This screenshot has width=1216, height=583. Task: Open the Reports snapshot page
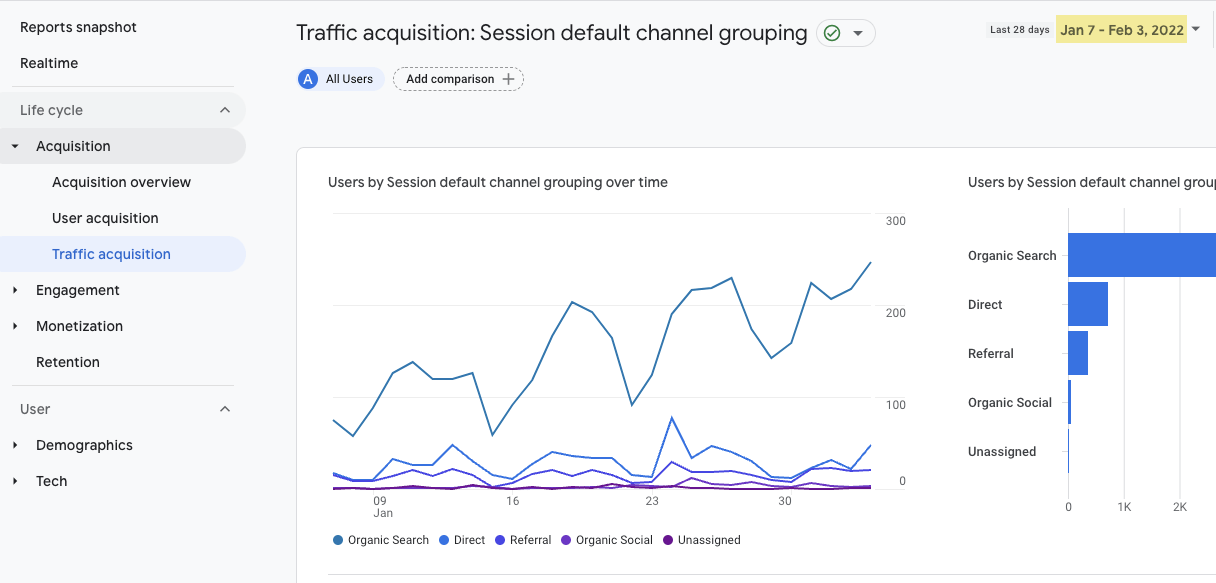coord(78,27)
